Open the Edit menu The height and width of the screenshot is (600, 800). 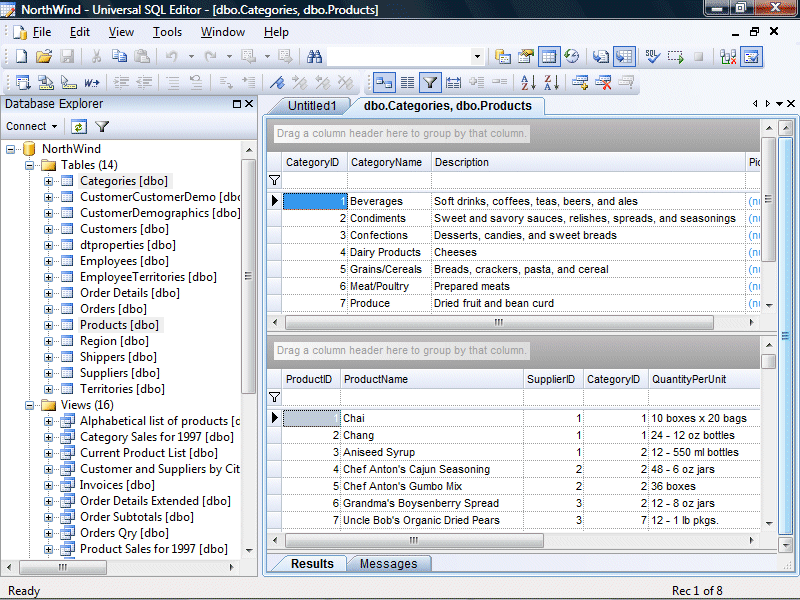pos(80,32)
